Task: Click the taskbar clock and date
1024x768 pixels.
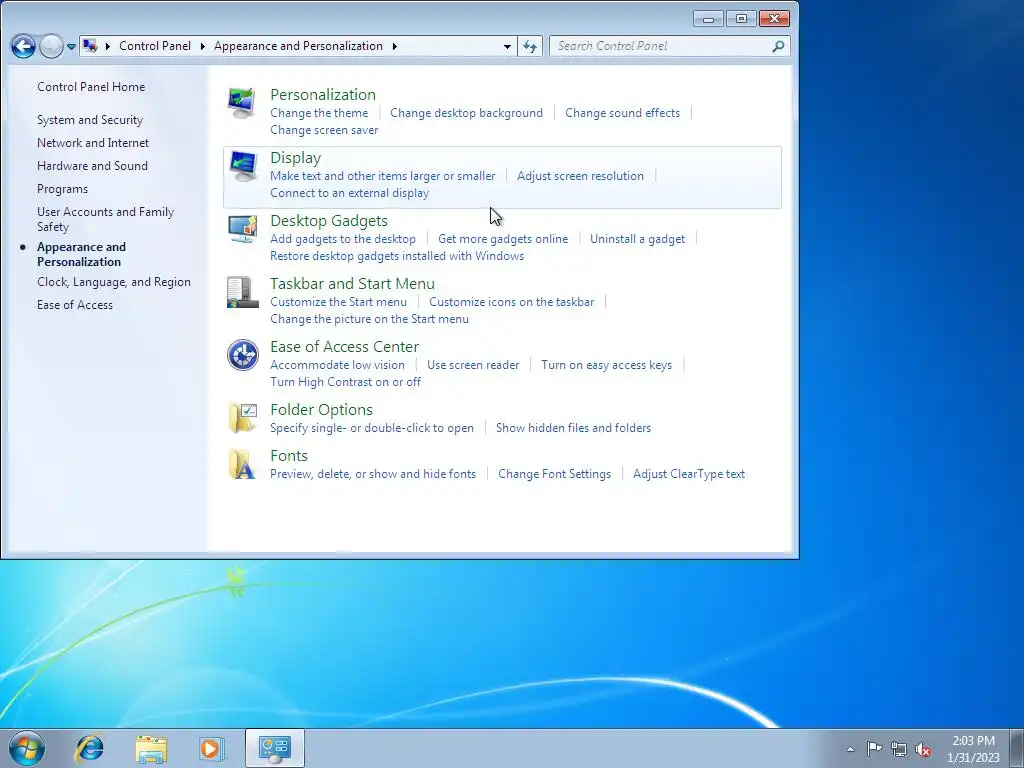Action: (x=973, y=749)
